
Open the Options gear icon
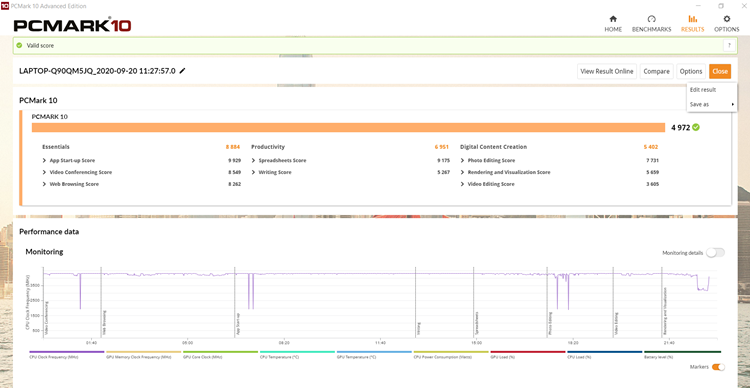(727, 19)
